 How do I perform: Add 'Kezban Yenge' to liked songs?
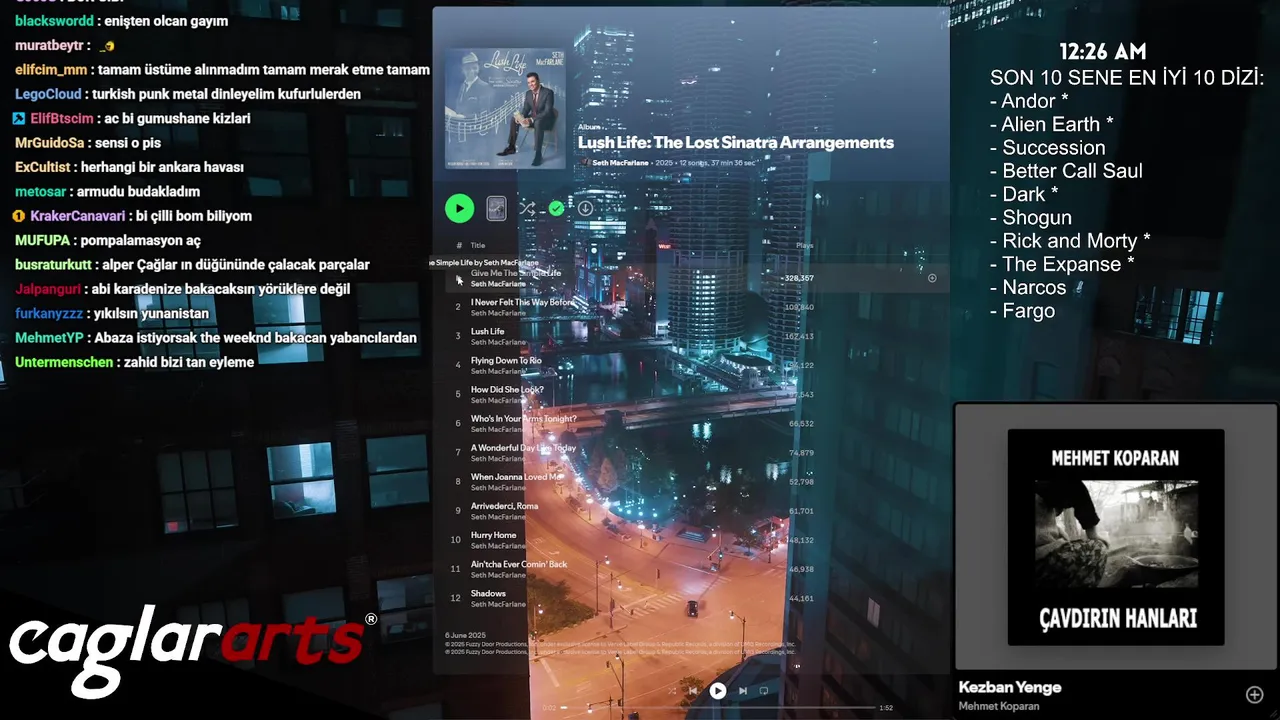pos(1254,694)
